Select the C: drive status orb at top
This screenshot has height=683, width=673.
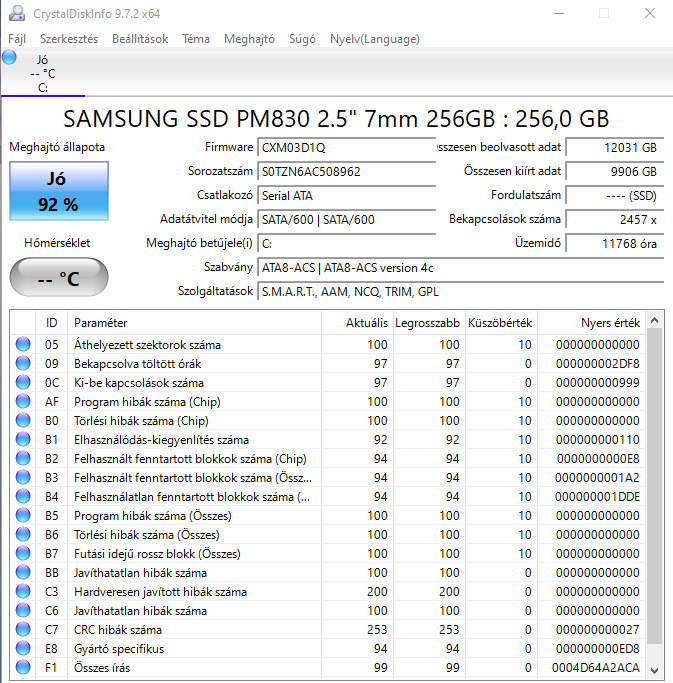[x=9, y=57]
